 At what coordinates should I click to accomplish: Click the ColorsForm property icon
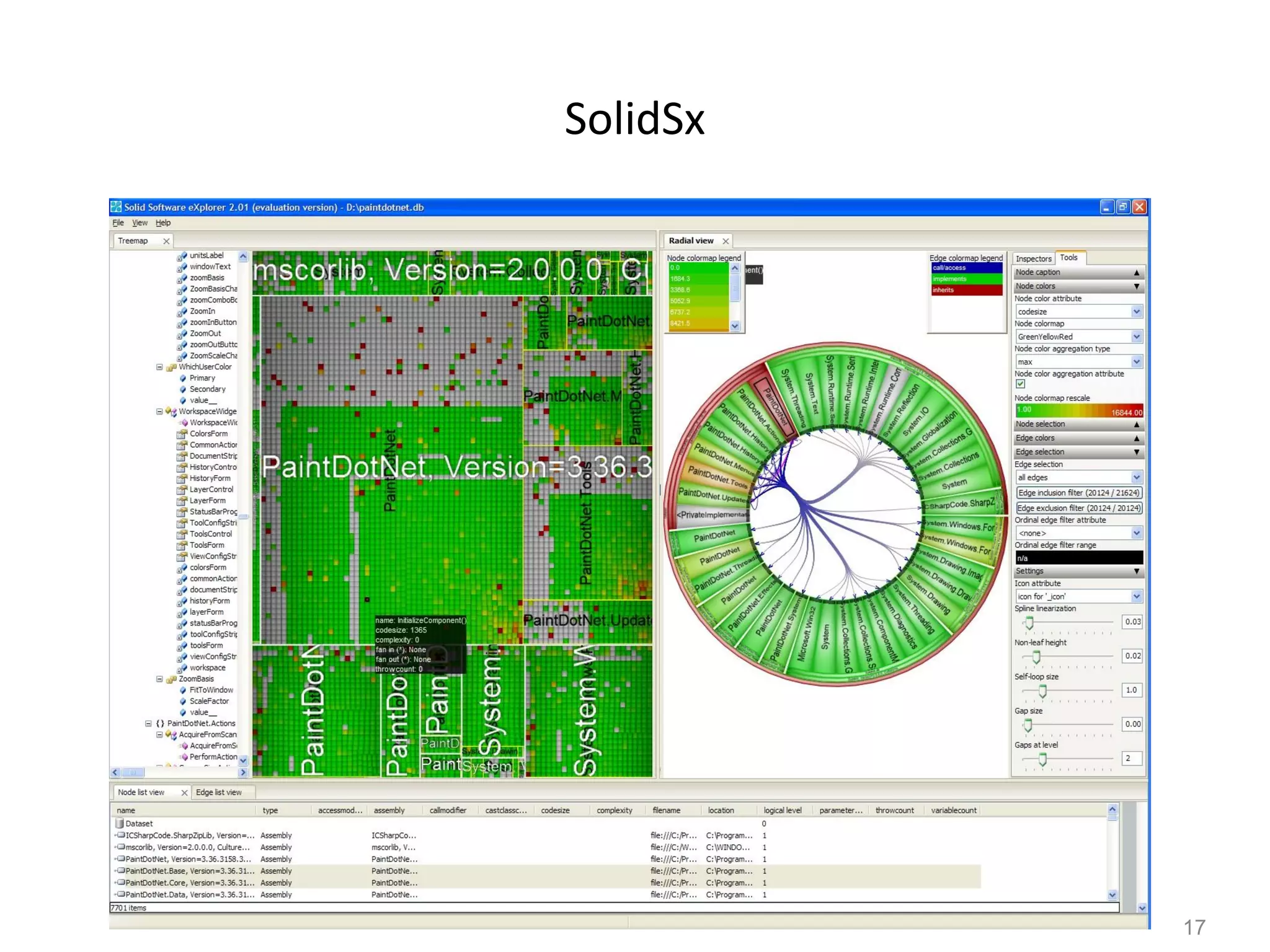[x=182, y=434]
